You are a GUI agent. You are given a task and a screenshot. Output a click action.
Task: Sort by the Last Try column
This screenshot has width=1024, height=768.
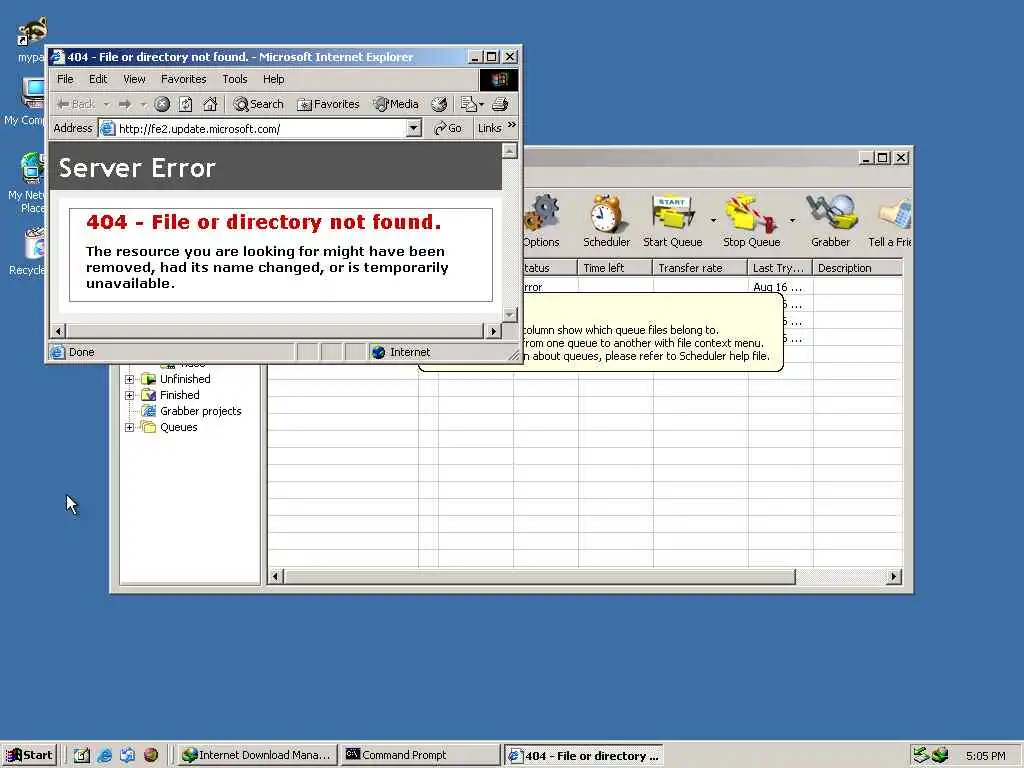pos(780,268)
